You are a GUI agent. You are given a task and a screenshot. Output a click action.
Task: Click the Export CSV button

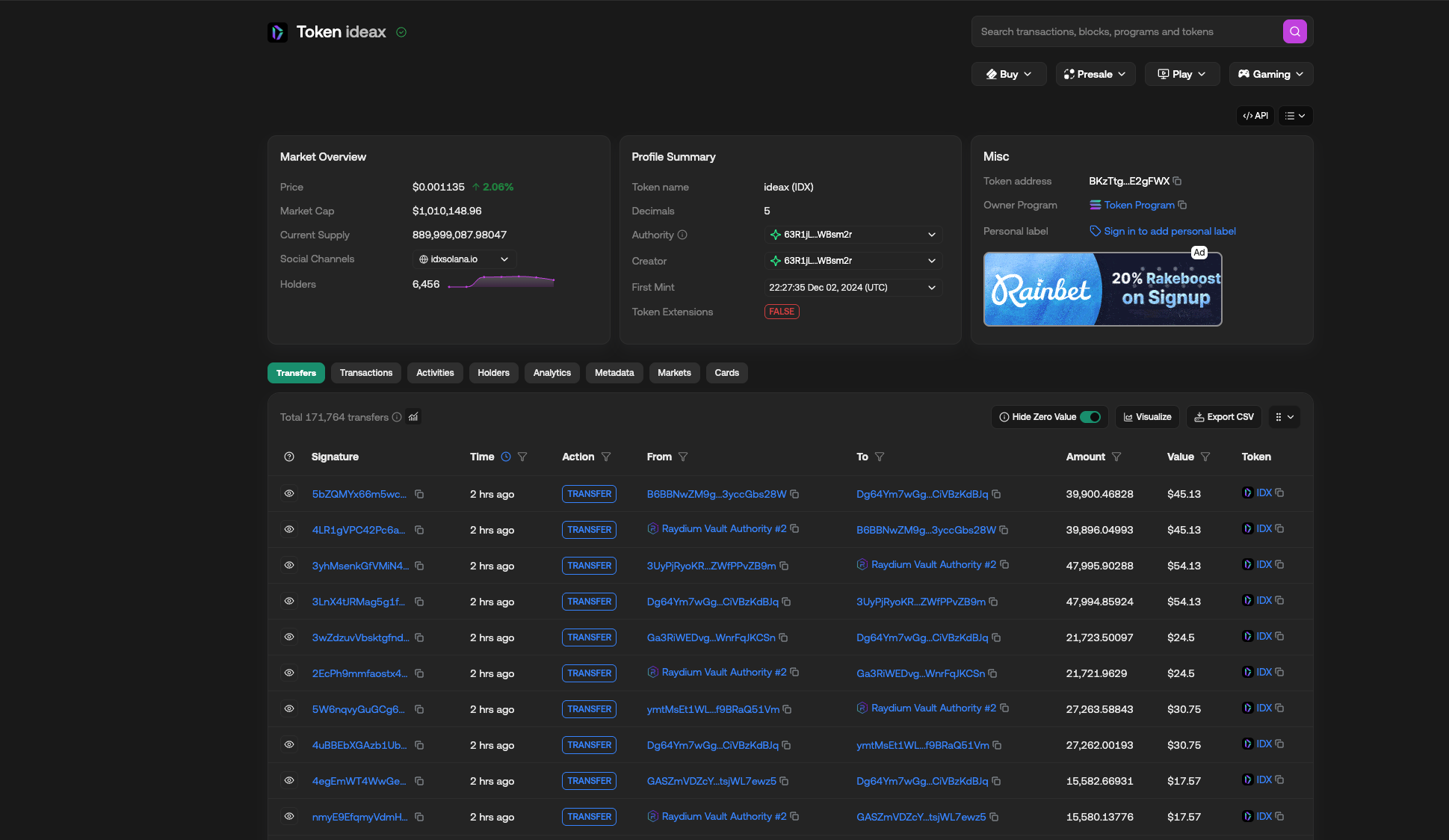tap(1224, 417)
